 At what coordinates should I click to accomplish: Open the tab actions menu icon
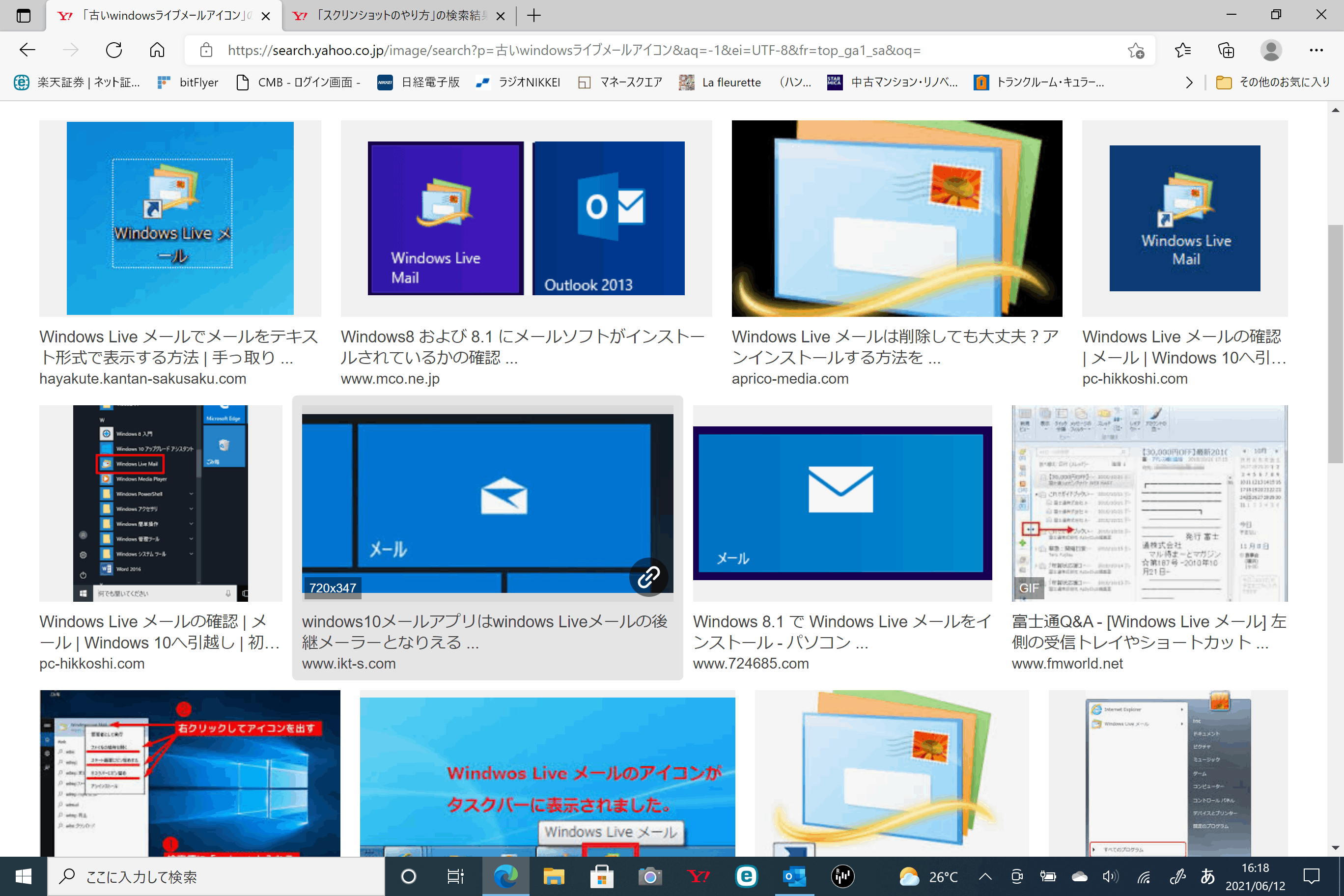24,15
